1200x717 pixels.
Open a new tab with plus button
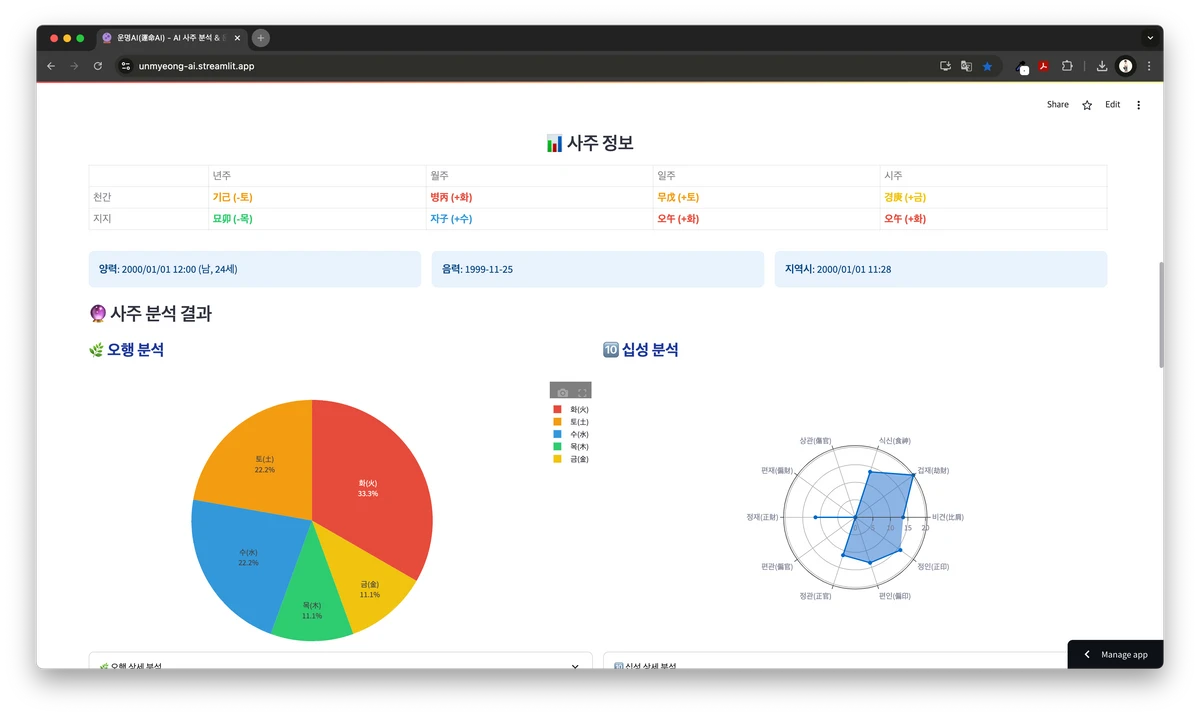coord(261,38)
